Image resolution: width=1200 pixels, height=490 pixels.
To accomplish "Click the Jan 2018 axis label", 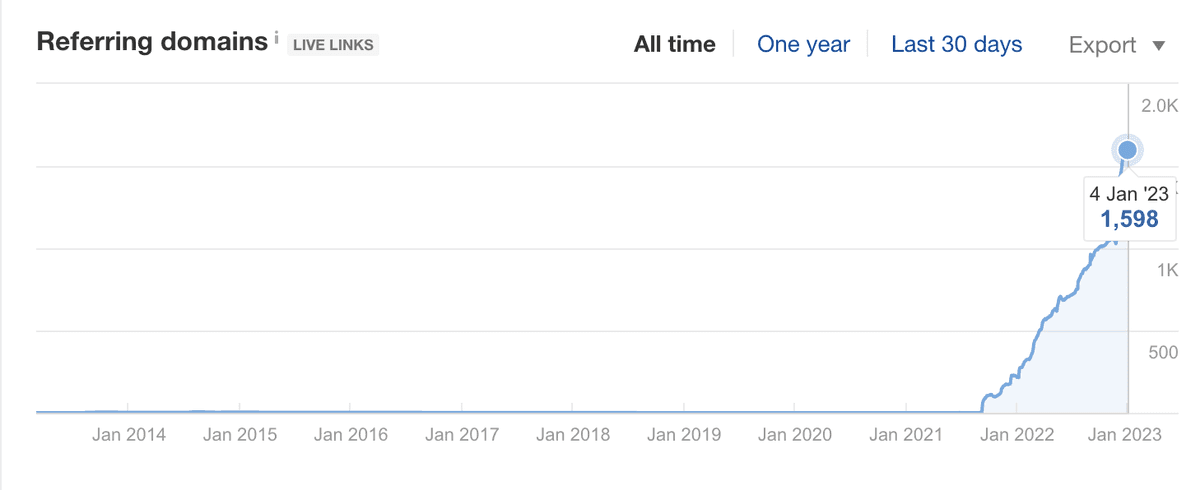I will click(573, 435).
